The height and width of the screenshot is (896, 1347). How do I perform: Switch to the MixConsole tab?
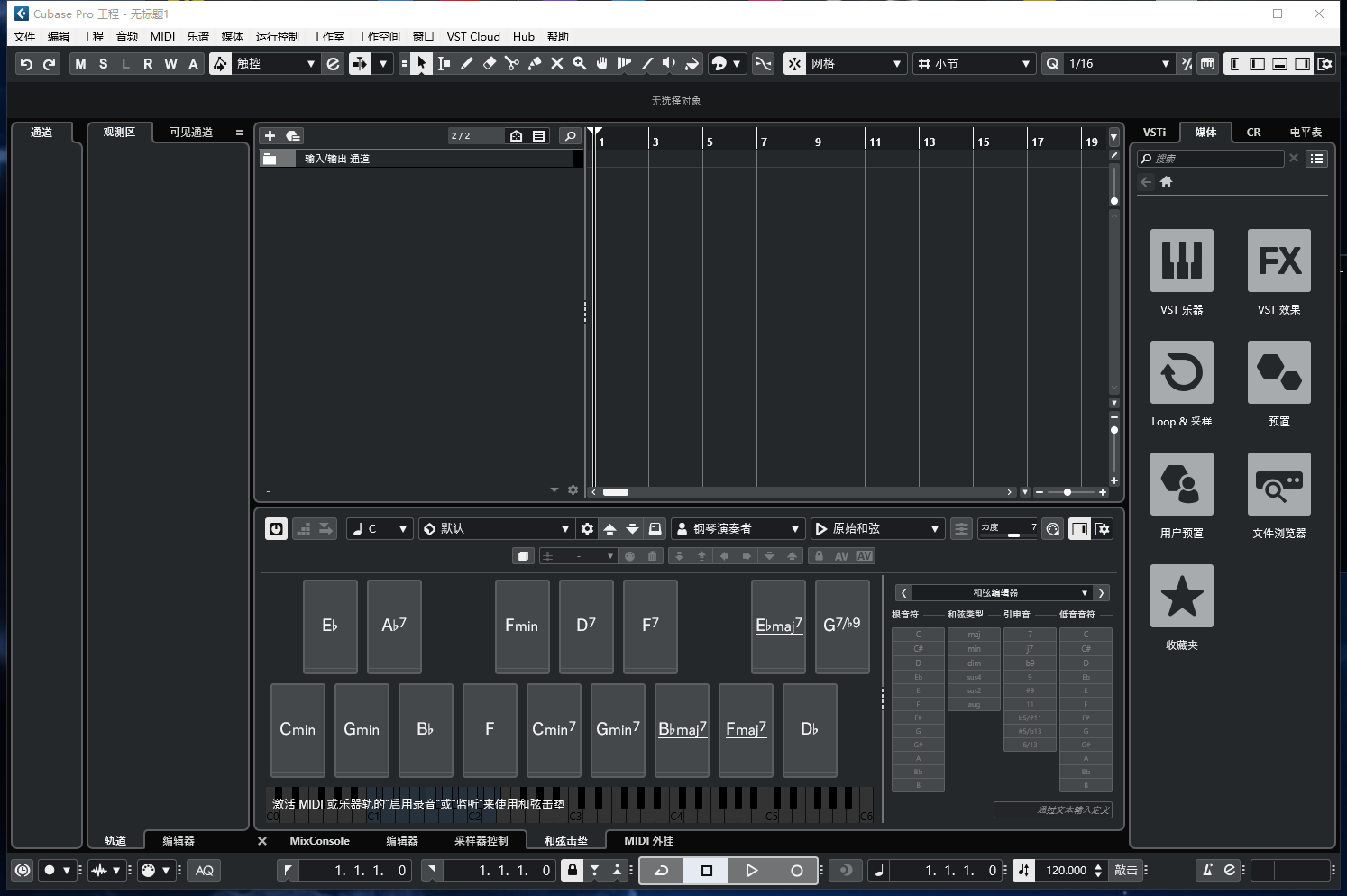(319, 841)
